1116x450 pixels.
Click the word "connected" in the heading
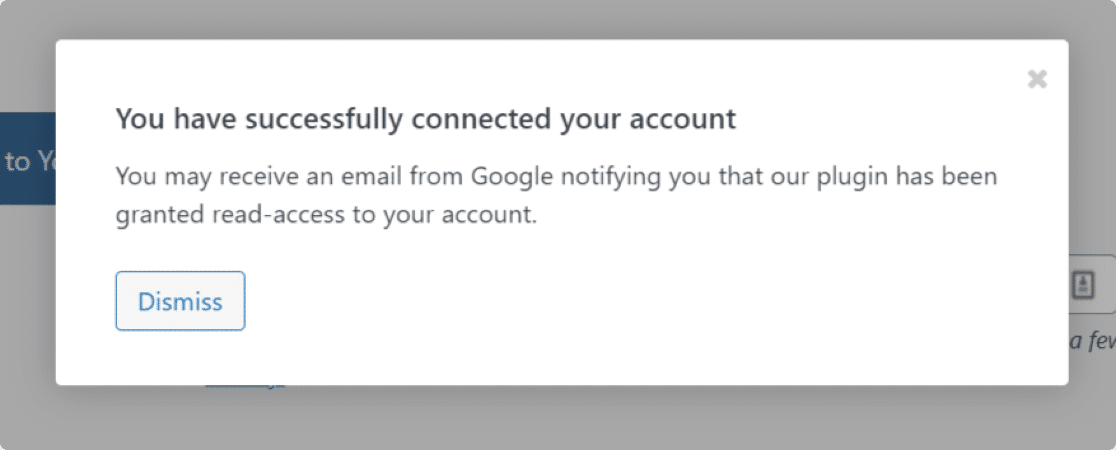pos(482,119)
